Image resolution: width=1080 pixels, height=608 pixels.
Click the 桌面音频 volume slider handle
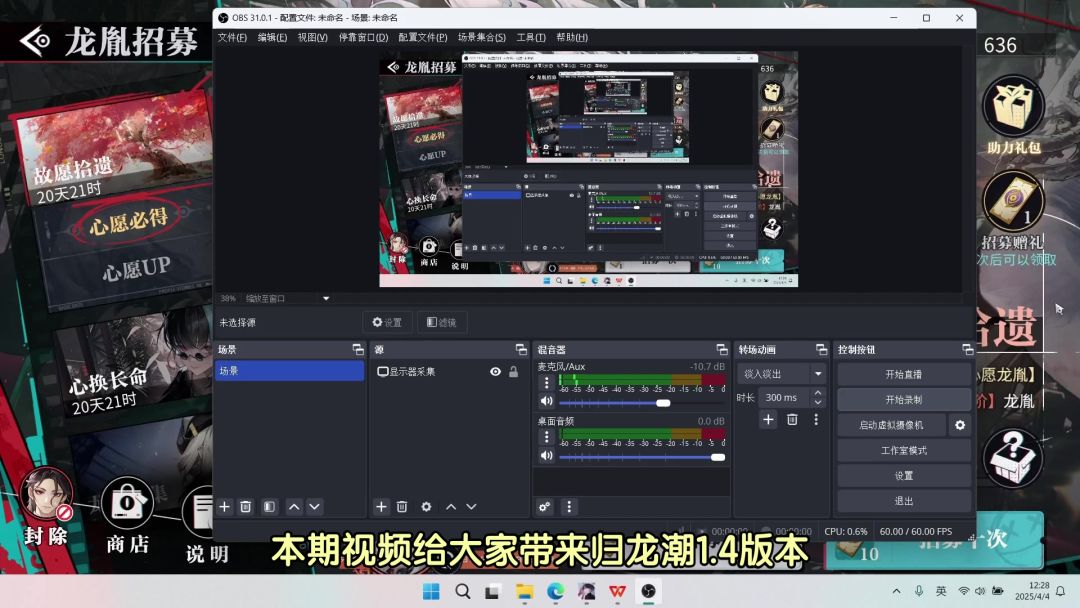(717, 457)
